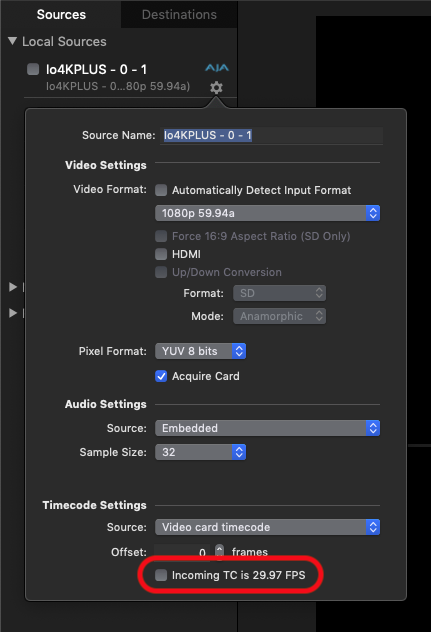Click the Io4KPLUS - 0...80p 59.94a) subtitle text
This screenshot has height=632, width=431.
tap(118, 86)
